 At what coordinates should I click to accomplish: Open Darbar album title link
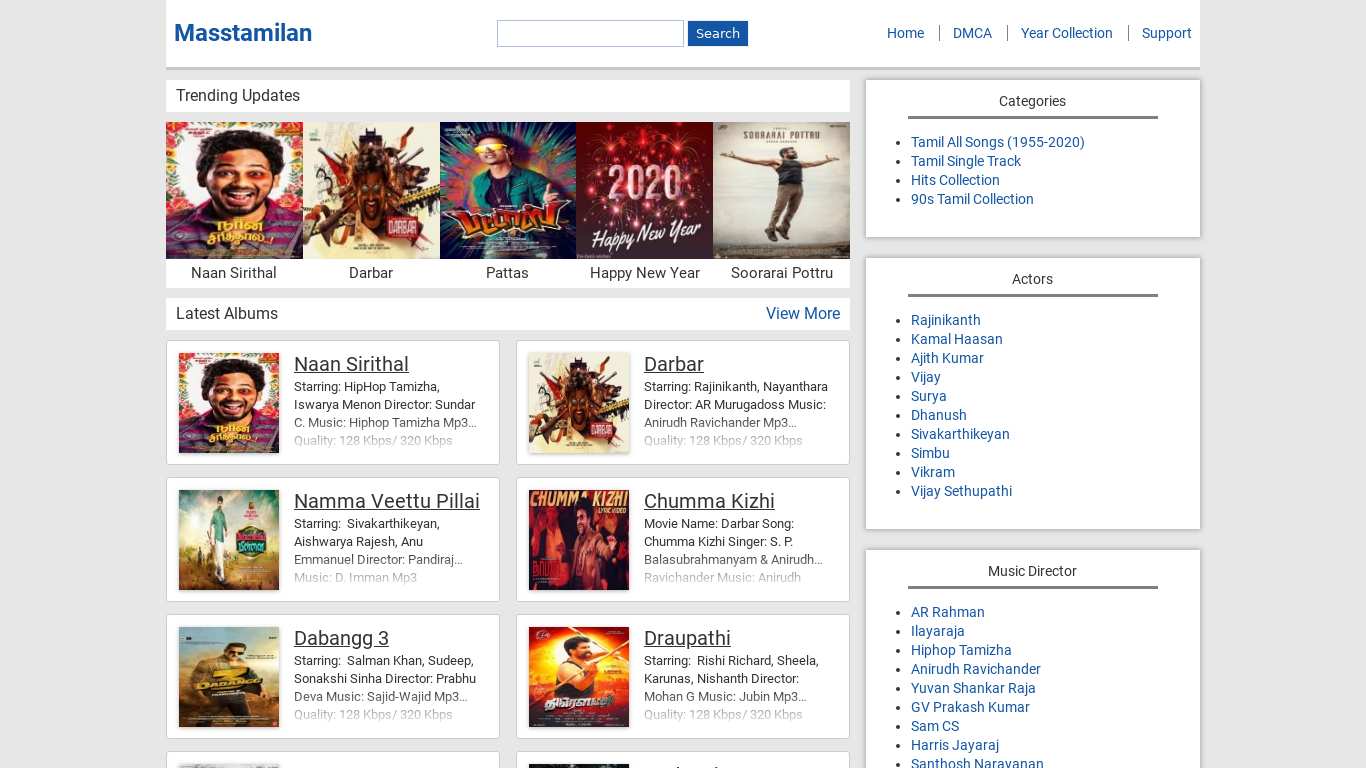pos(674,364)
